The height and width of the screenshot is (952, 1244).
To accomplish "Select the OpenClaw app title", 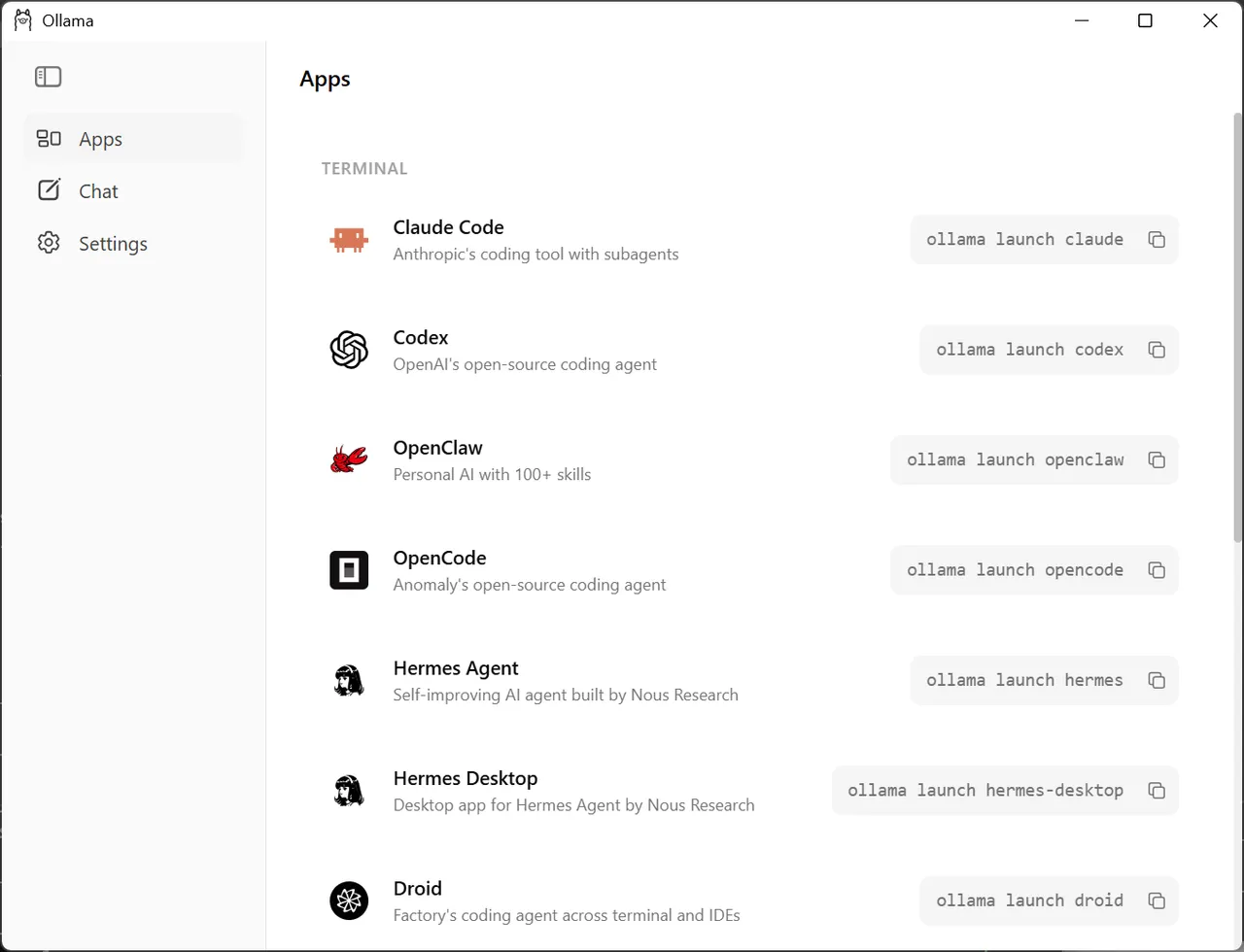I will [x=437, y=448].
